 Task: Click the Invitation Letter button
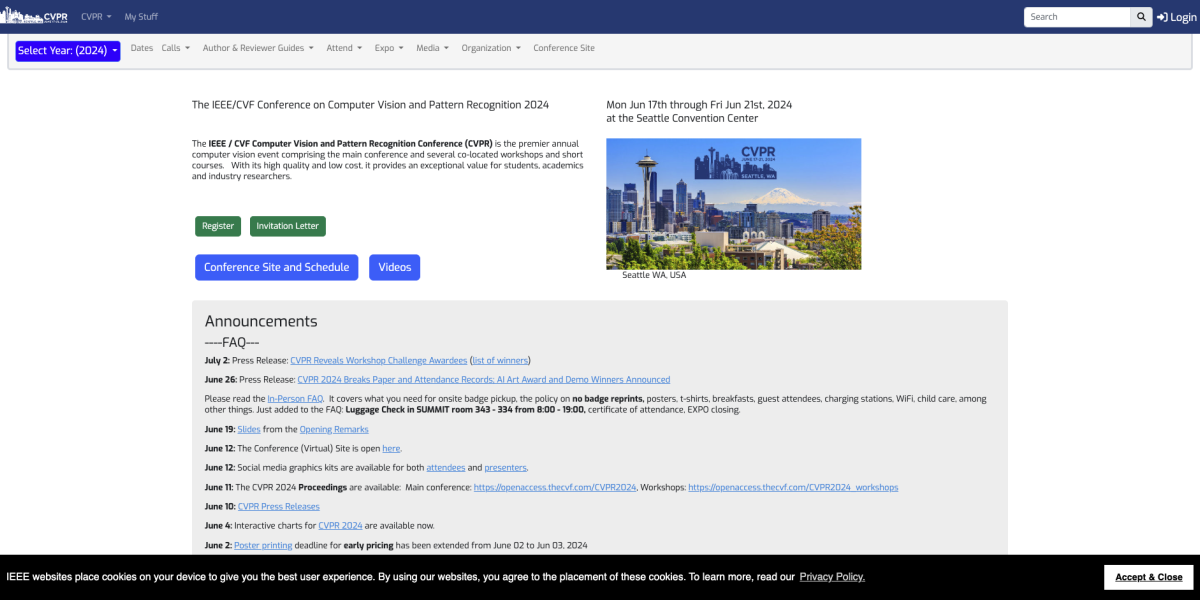tap(287, 225)
